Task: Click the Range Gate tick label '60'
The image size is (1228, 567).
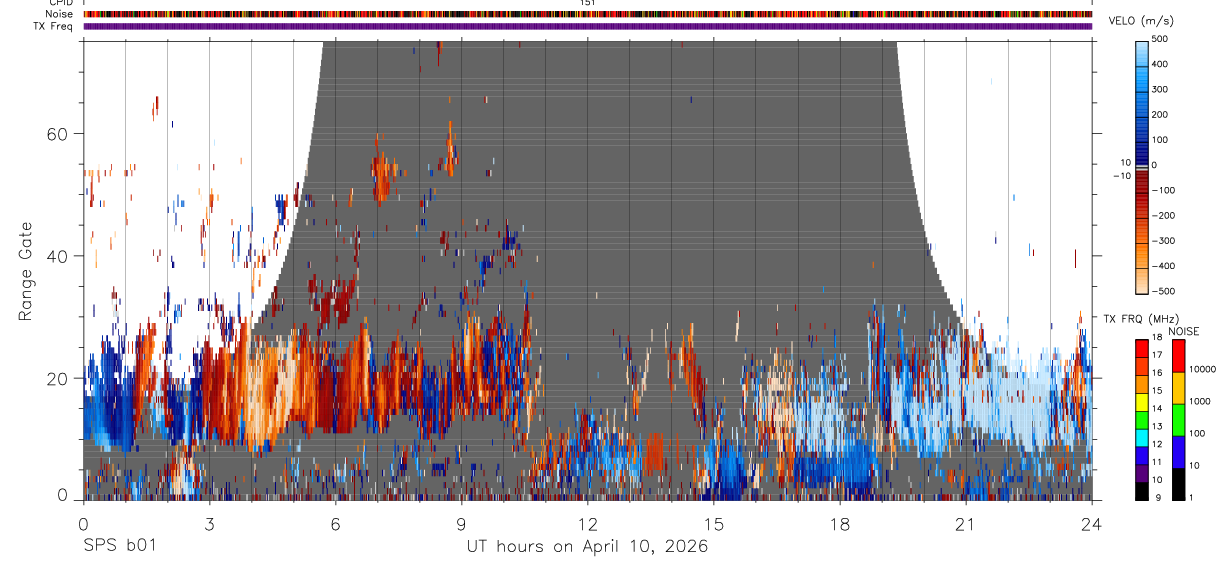Action: pyautogui.click(x=58, y=134)
